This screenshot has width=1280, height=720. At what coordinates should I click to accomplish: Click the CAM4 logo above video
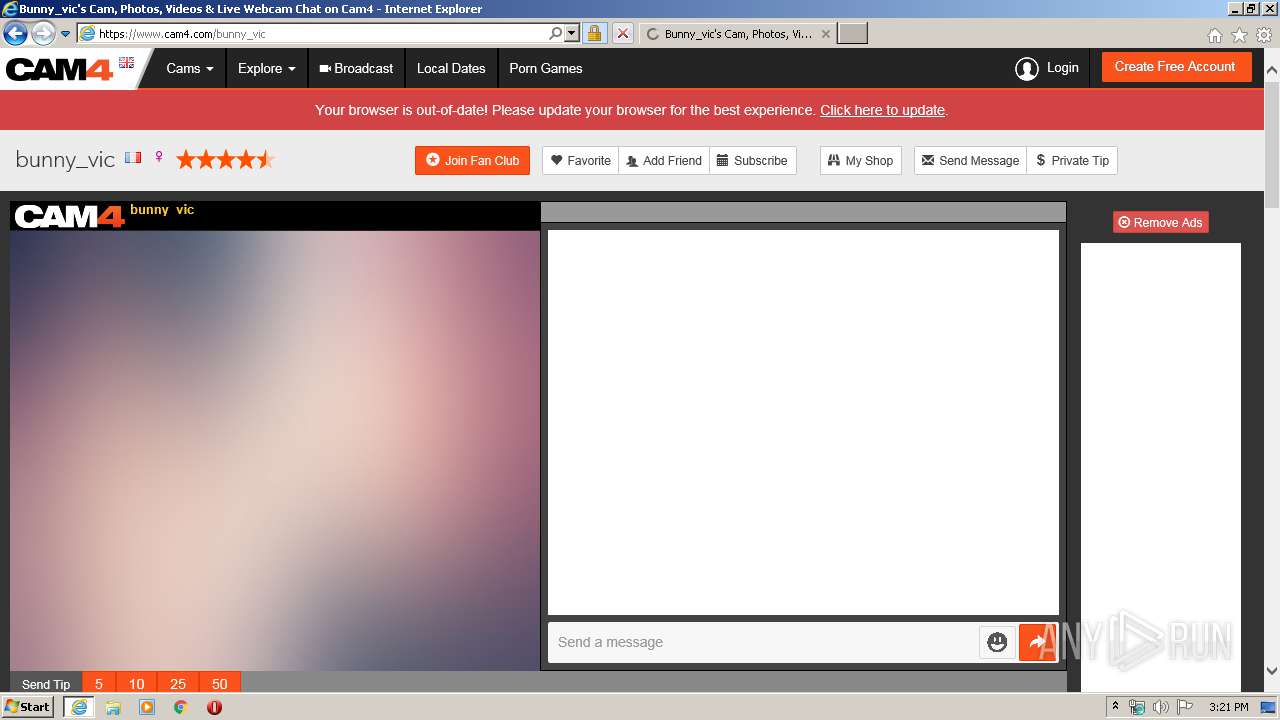69,216
